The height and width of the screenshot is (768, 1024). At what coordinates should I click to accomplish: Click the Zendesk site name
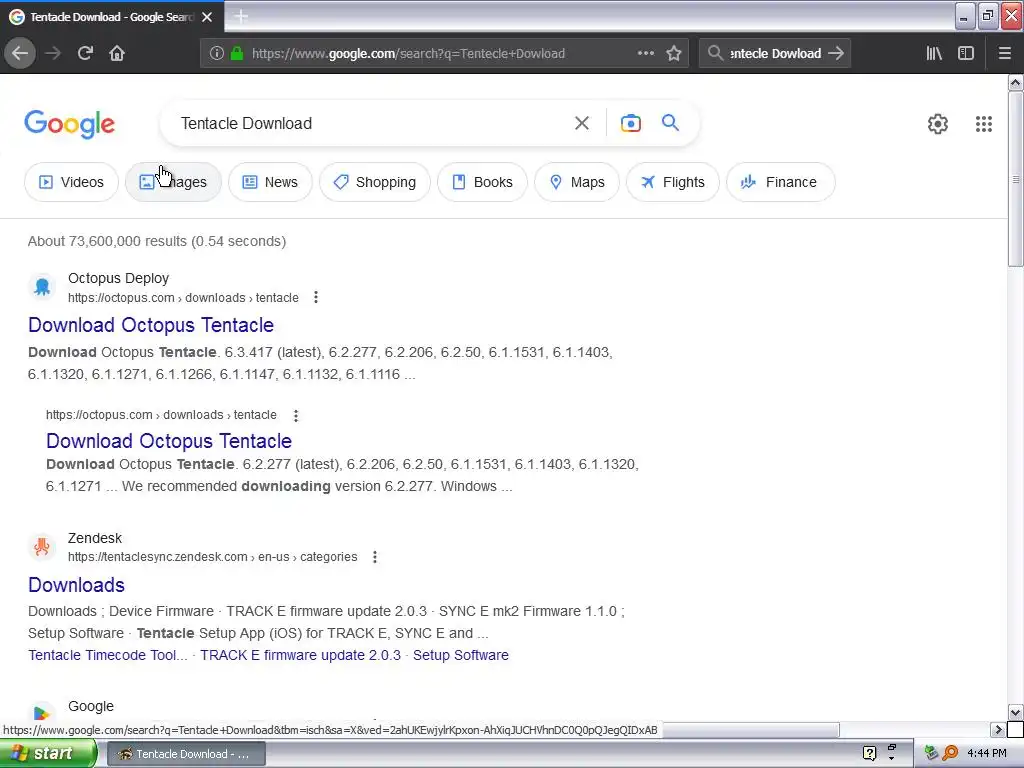(x=95, y=538)
